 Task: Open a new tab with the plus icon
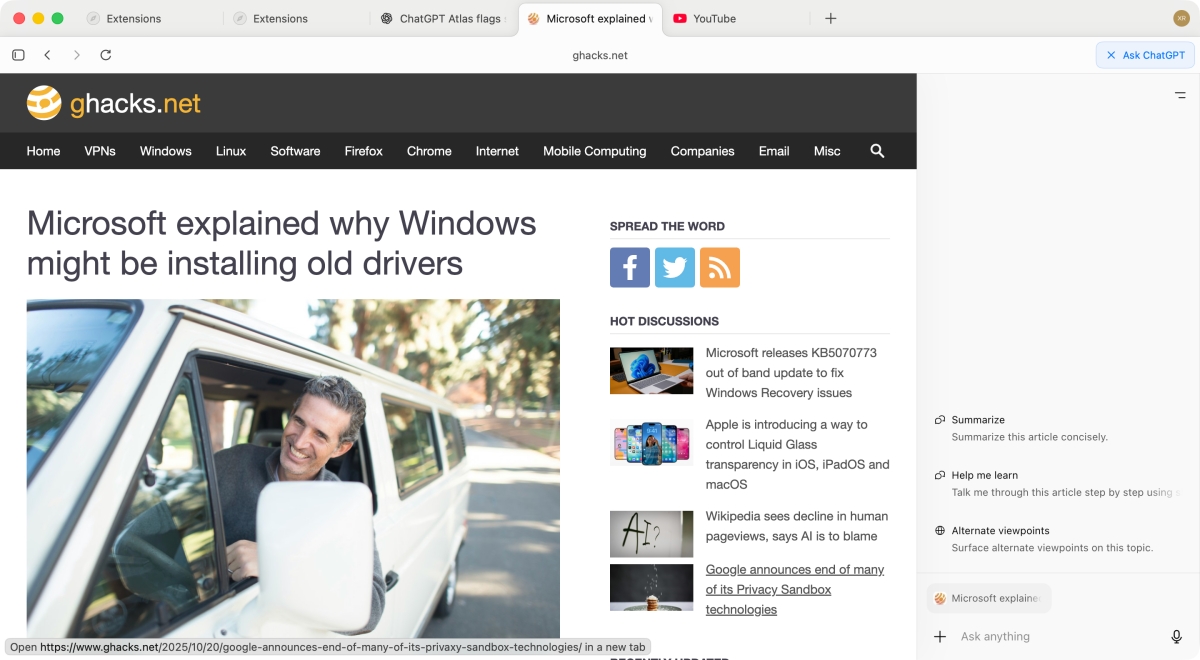click(830, 18)
